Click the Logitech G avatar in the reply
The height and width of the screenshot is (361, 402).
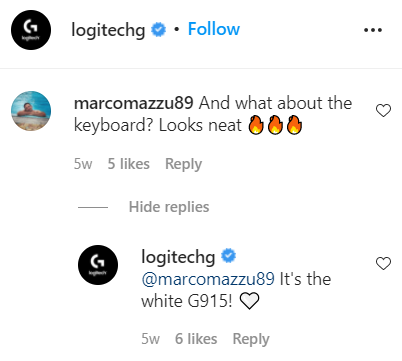[98, 265]
